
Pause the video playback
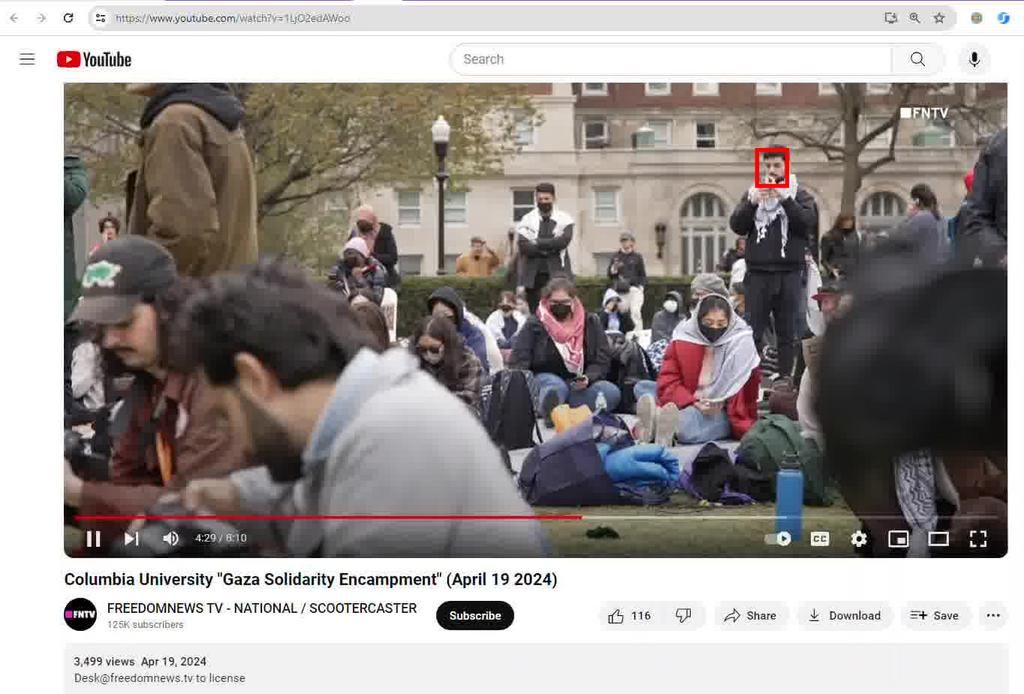pyautogui.click(x=94, y=538)
